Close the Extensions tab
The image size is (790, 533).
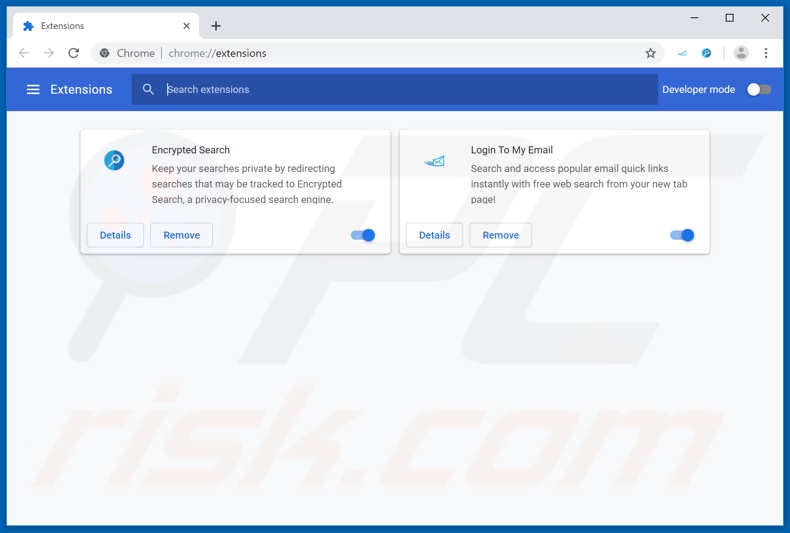pyautogui.click(x=186, y=26)
